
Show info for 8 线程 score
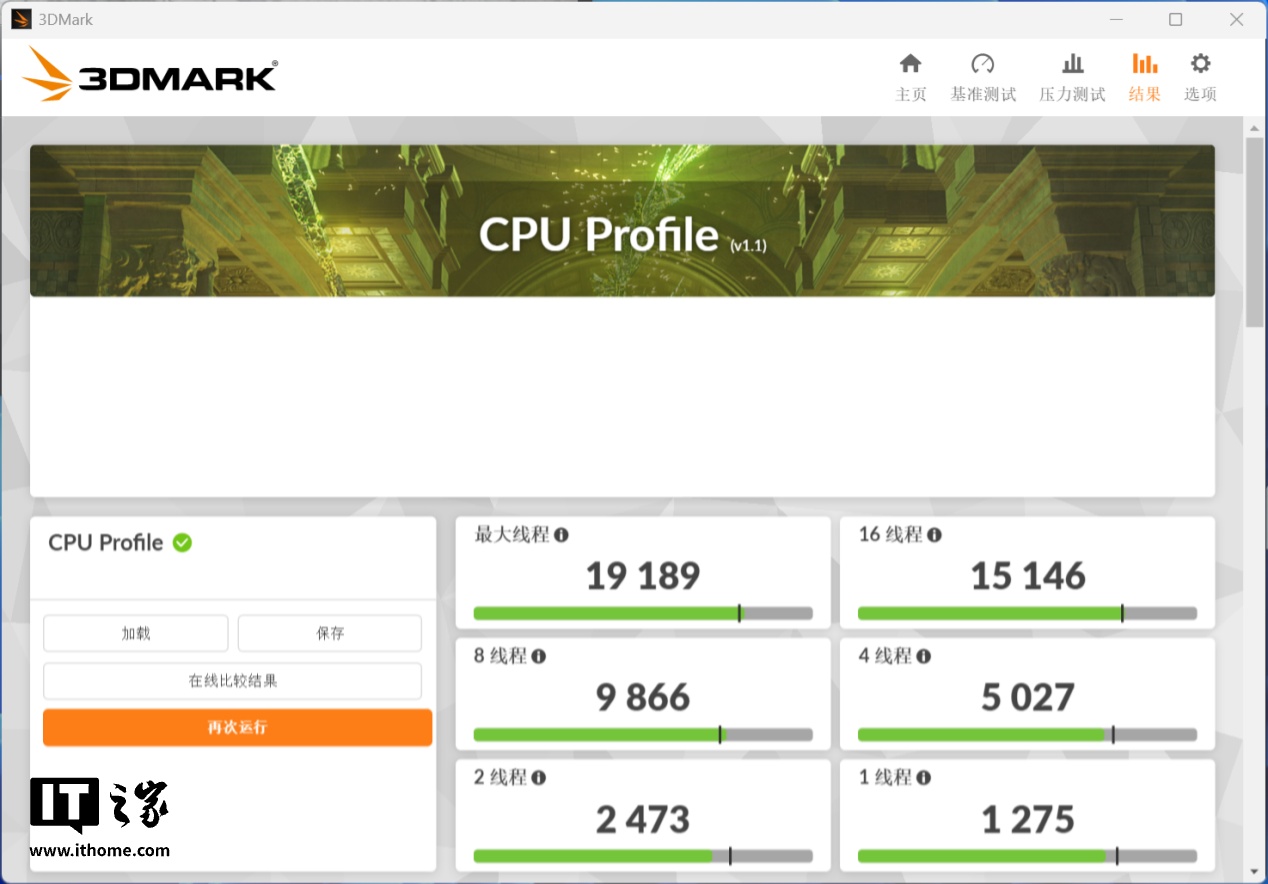pos(538,656)
